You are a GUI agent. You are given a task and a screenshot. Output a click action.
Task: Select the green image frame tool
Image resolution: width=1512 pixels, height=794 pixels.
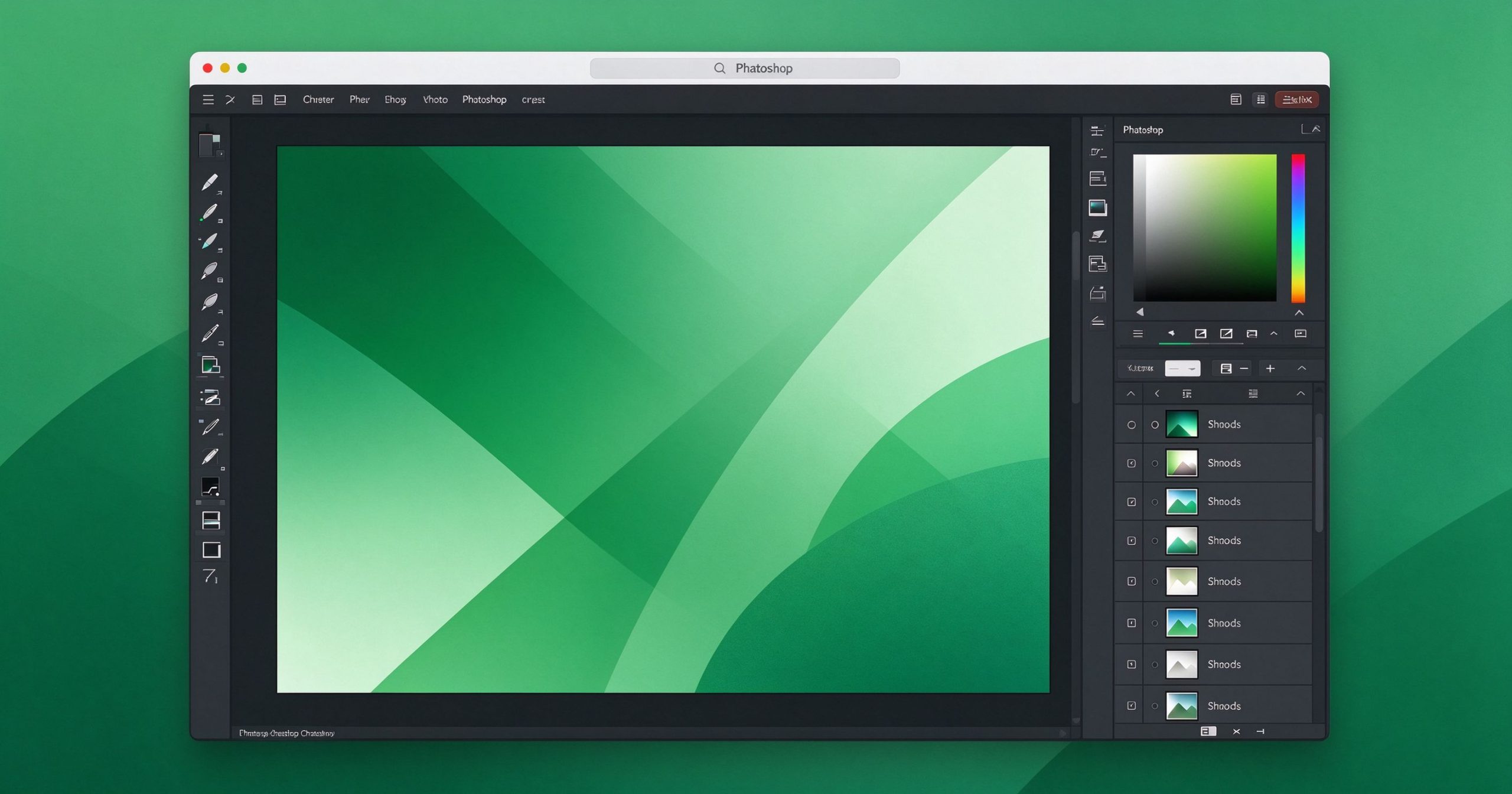tap(210, 365)
